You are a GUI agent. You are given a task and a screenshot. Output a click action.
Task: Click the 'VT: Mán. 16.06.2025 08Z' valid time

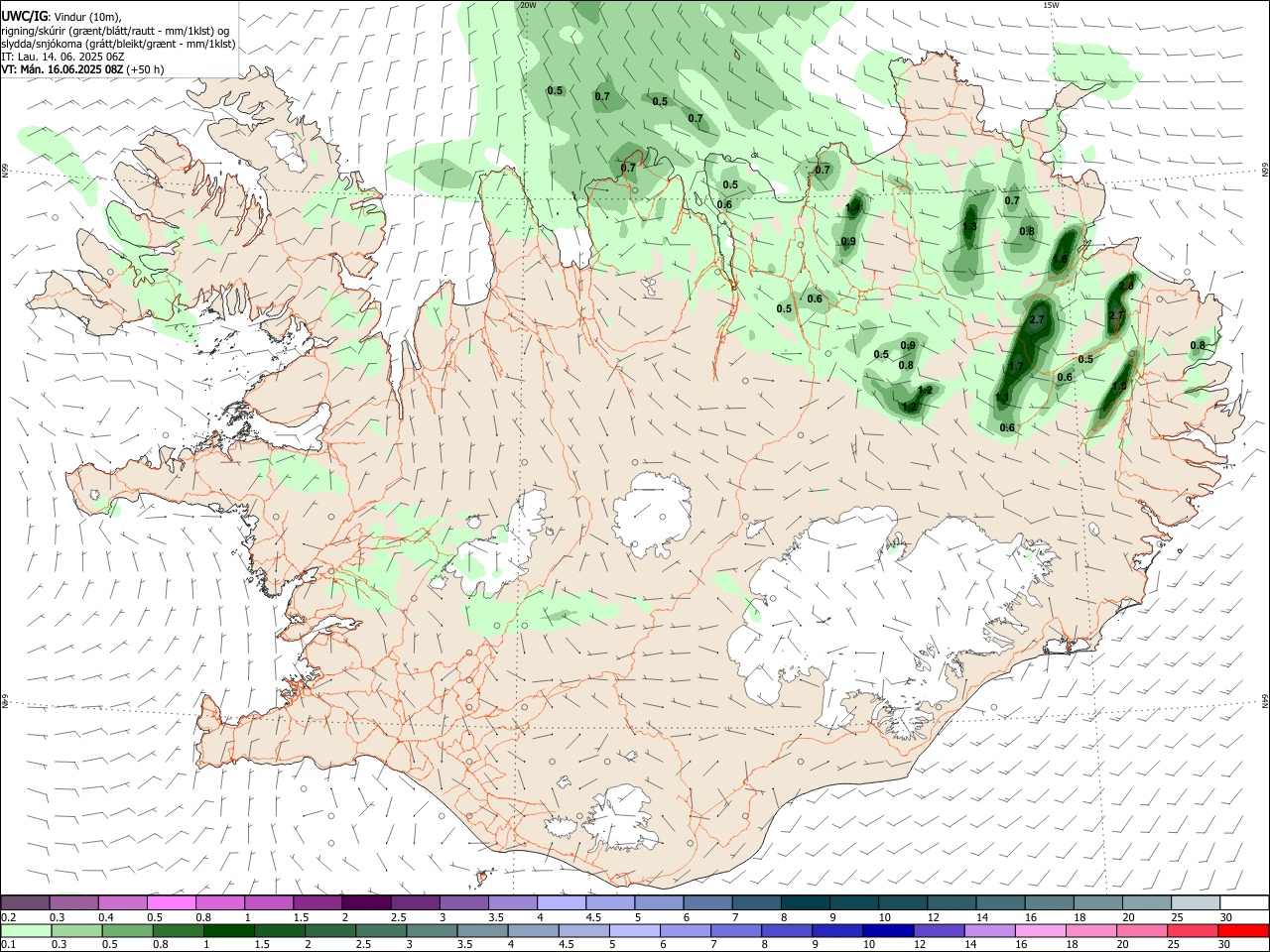click(62, 69)
